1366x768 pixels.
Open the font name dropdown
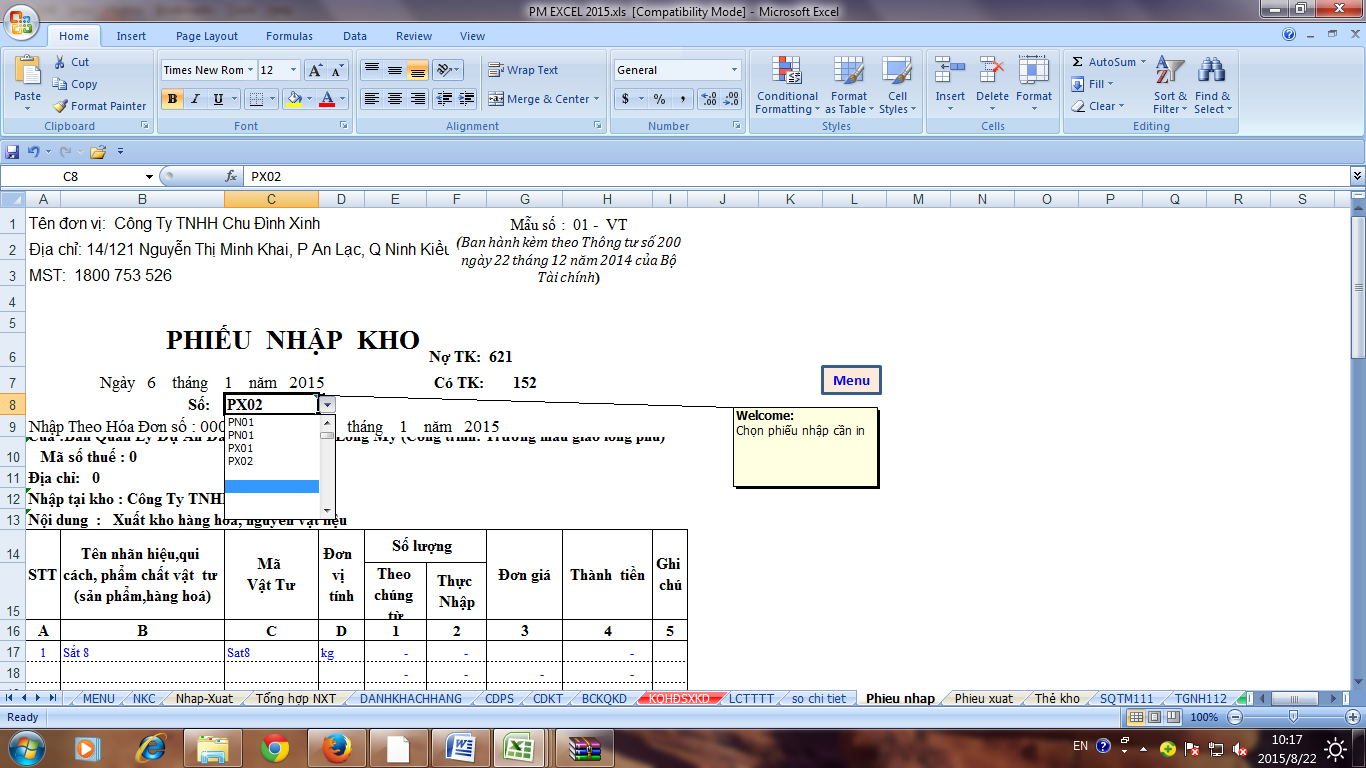[x=250, y=70]
